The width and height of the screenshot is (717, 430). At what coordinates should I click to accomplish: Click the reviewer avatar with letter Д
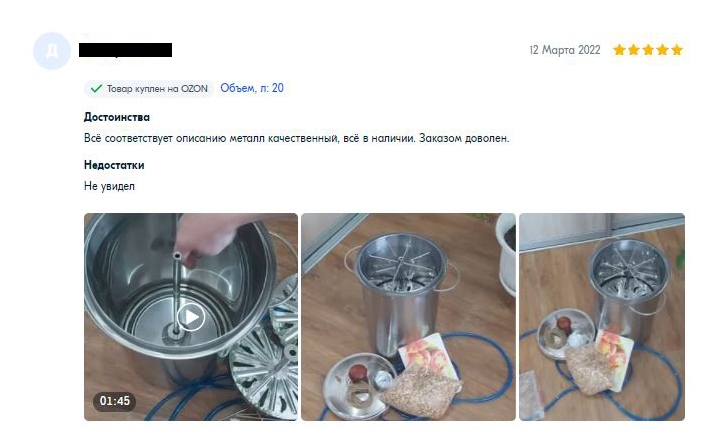pyautogui.click(x=52, y=51)
